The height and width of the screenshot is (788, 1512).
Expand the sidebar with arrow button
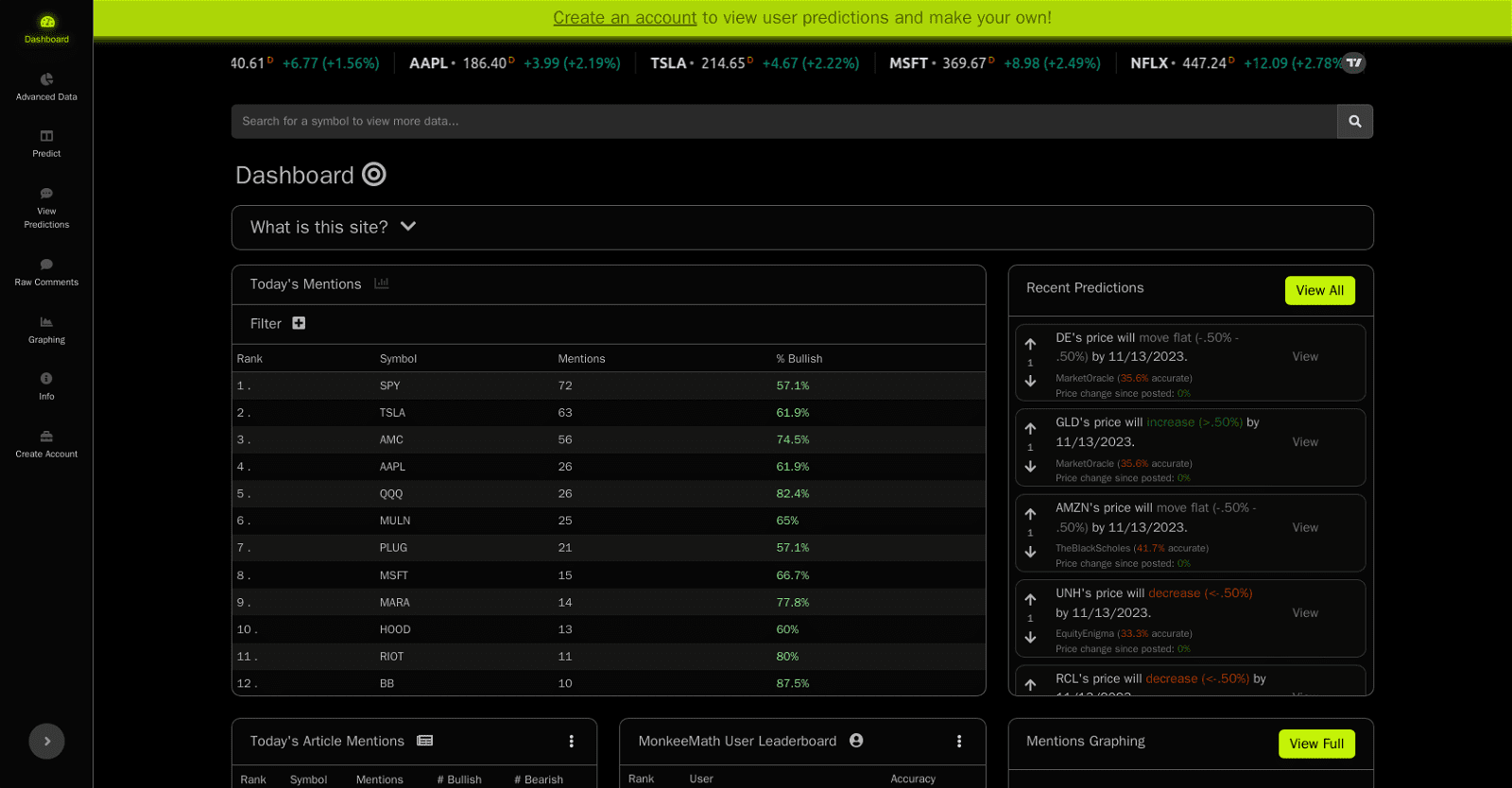(47, 742)
